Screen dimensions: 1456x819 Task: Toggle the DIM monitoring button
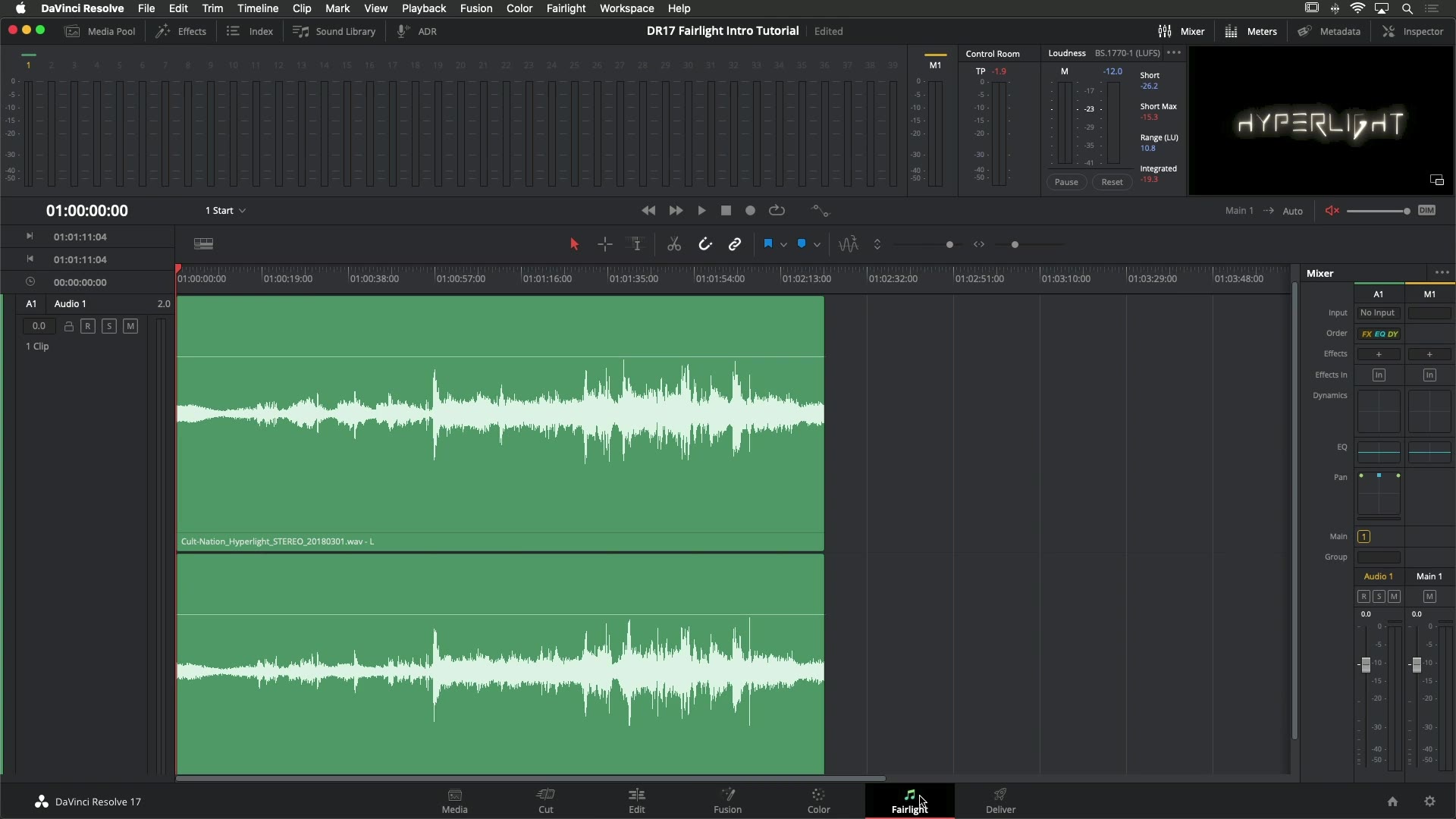click(1427, 211)
